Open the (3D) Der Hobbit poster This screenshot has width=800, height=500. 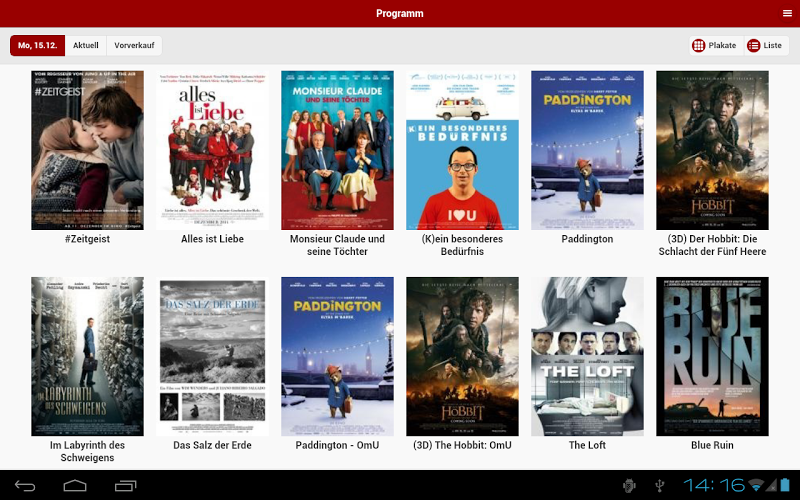click(x=712, y=150)
